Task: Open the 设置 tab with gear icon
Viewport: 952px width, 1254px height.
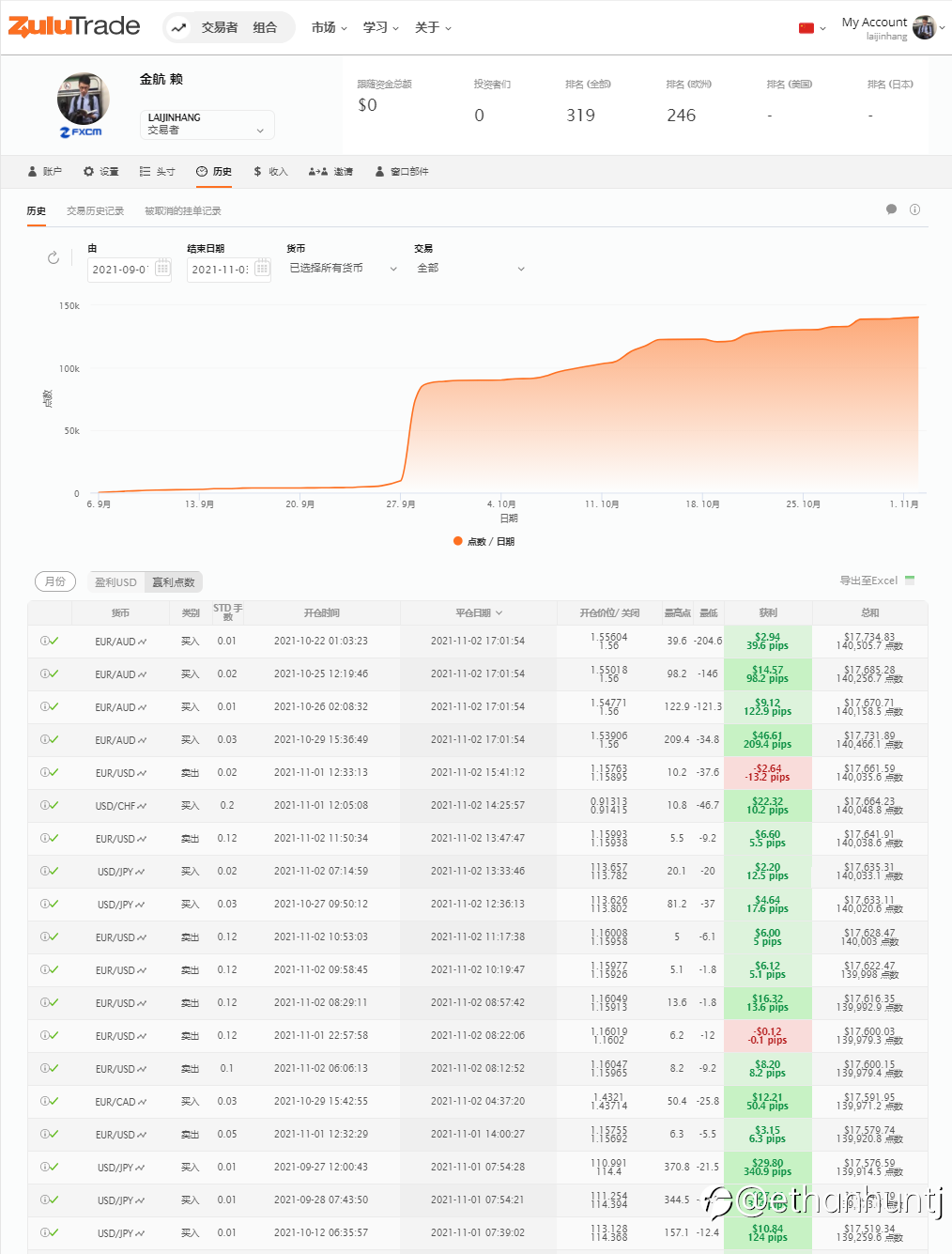Action: [x=100, y=171]
